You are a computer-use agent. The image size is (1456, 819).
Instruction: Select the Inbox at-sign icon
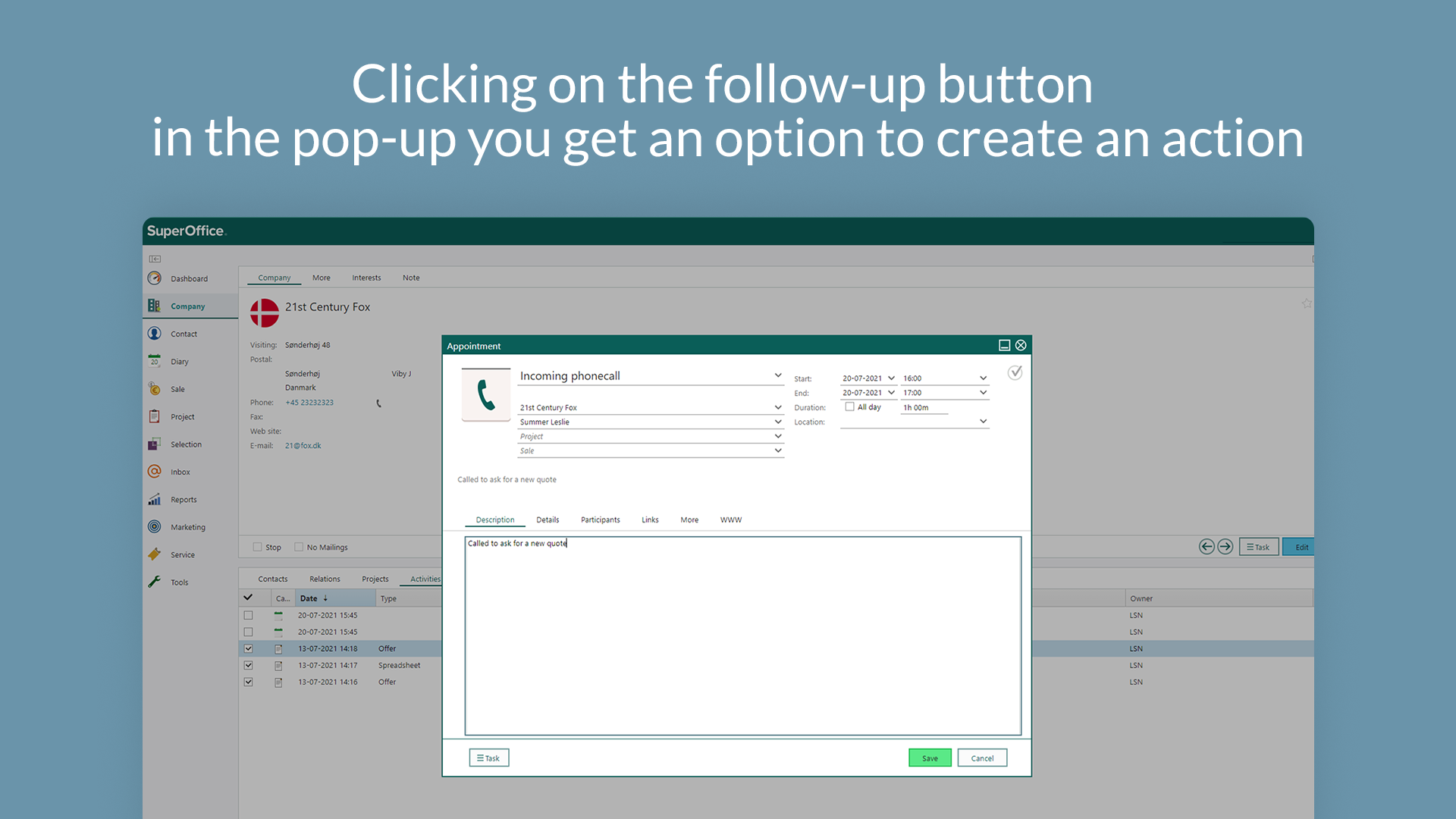(155, 472)
